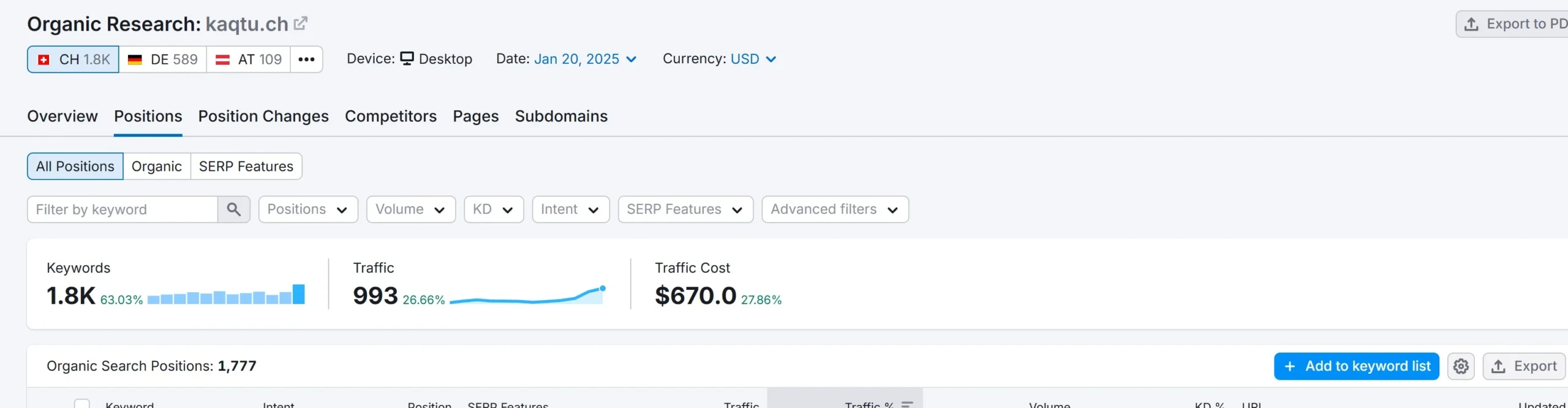This screenshot has width=1568, height=408.
Task: Expand the Intent filter dropdown
Action: 571,210
